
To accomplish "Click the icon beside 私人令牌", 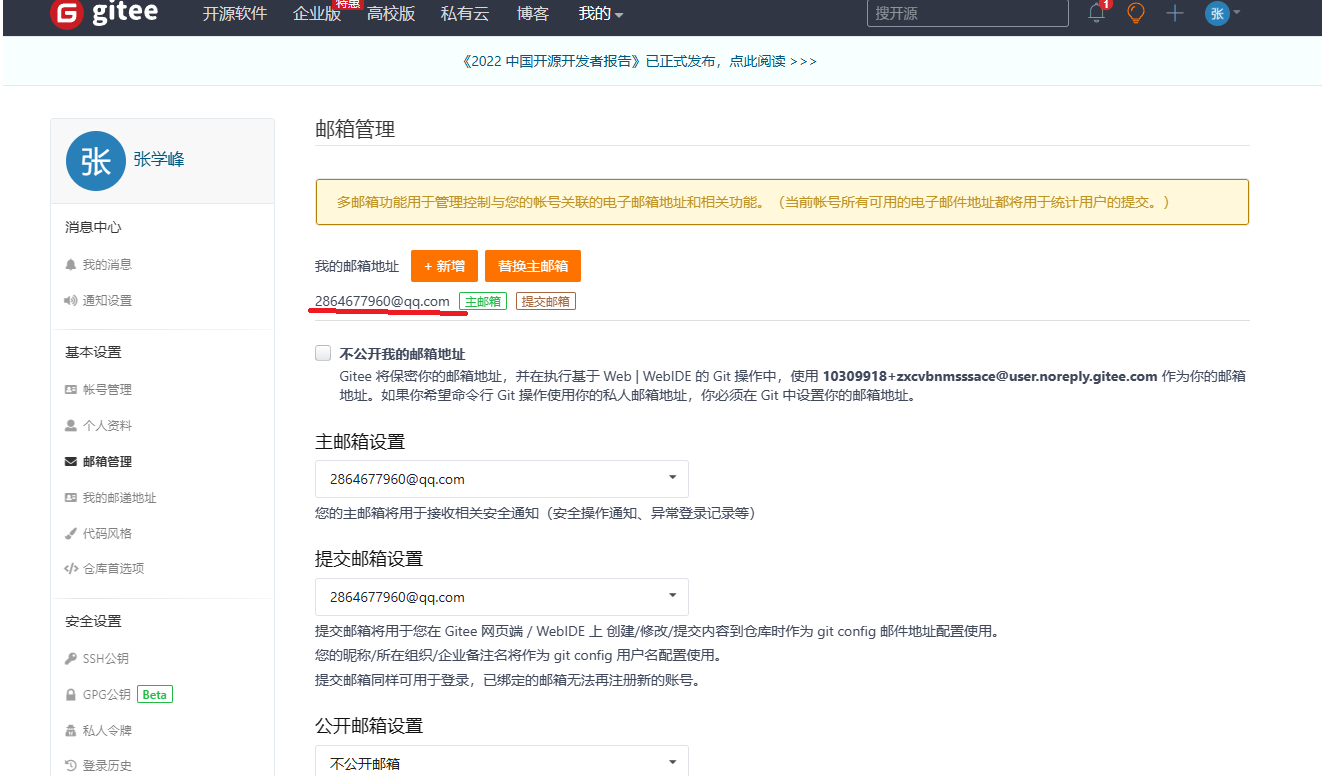I will pyautogui.click(x=71, y=730).
